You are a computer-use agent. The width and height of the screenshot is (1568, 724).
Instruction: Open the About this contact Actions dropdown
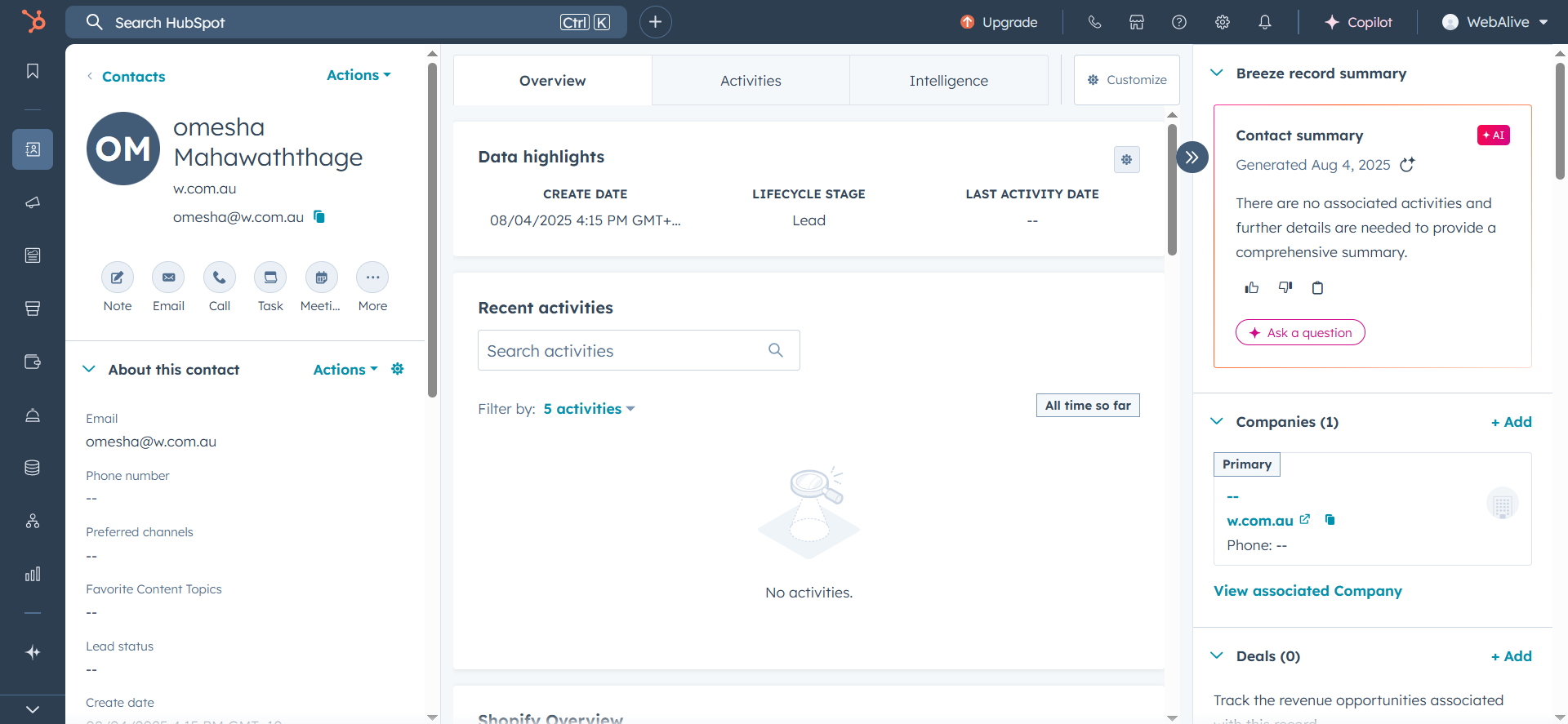pos(345,370)
